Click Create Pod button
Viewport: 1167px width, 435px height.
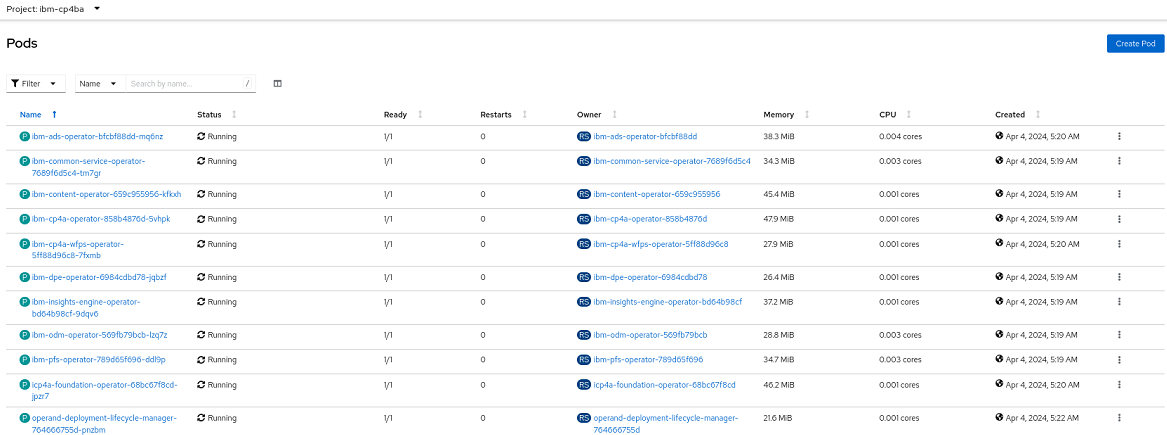tap(1135, 44)
